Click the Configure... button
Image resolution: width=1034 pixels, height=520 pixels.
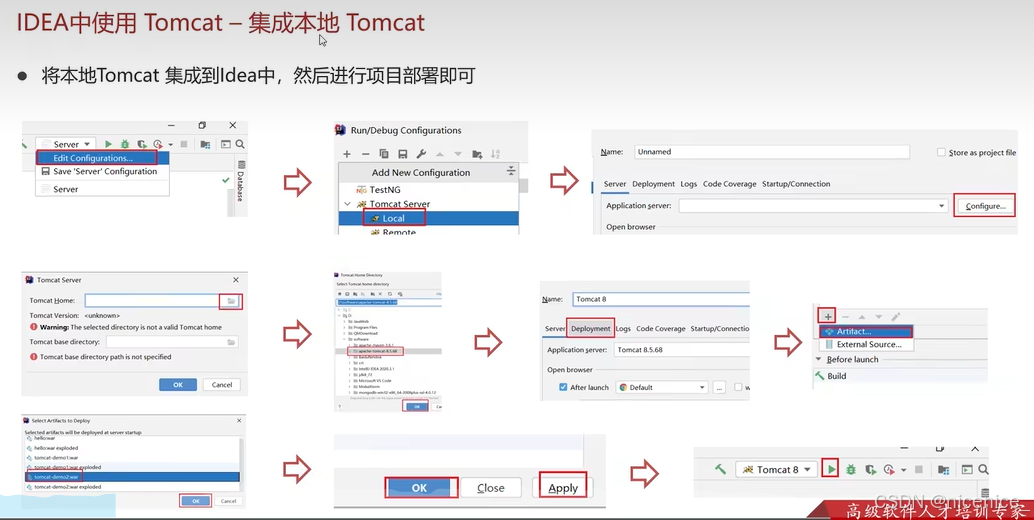point(985,206)
